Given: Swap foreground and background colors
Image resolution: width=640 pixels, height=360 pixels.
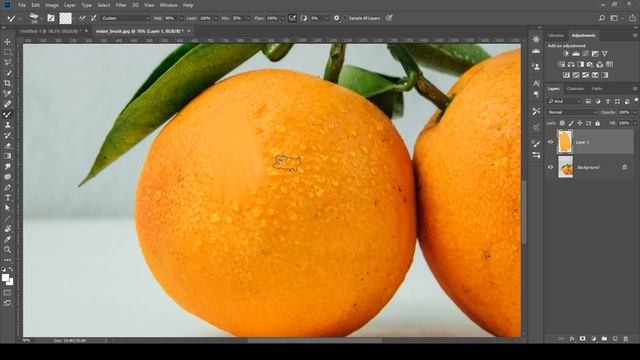Looking at the screenshot, I should tap(11, 269).
